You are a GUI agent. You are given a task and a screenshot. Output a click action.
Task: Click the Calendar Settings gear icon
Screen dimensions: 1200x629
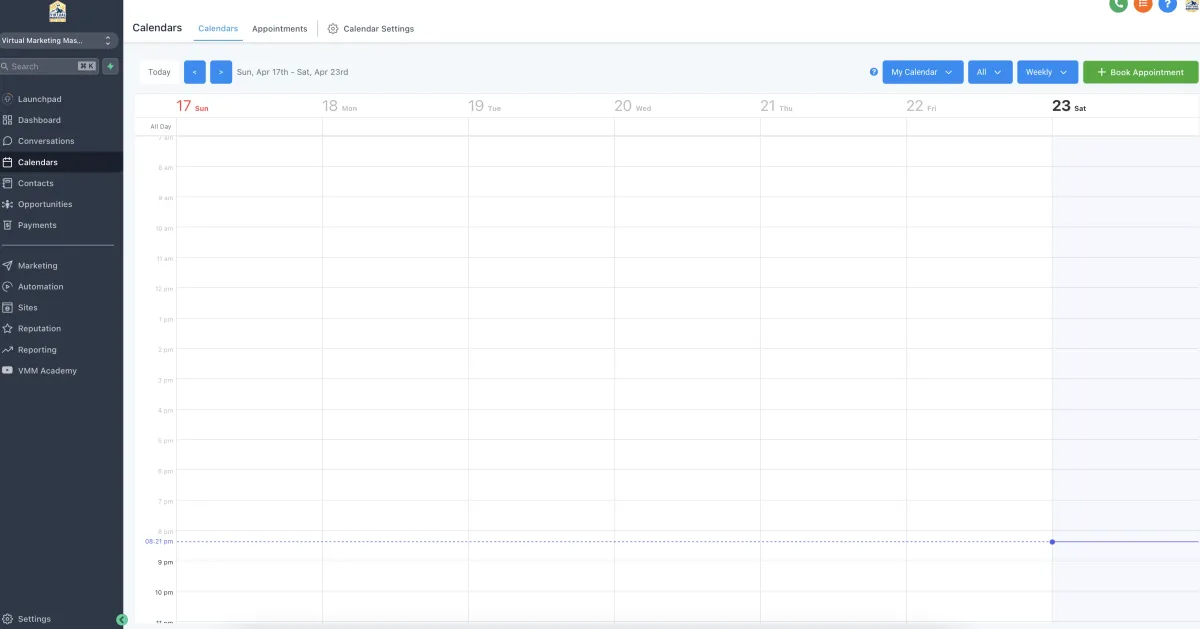[333, 29]
